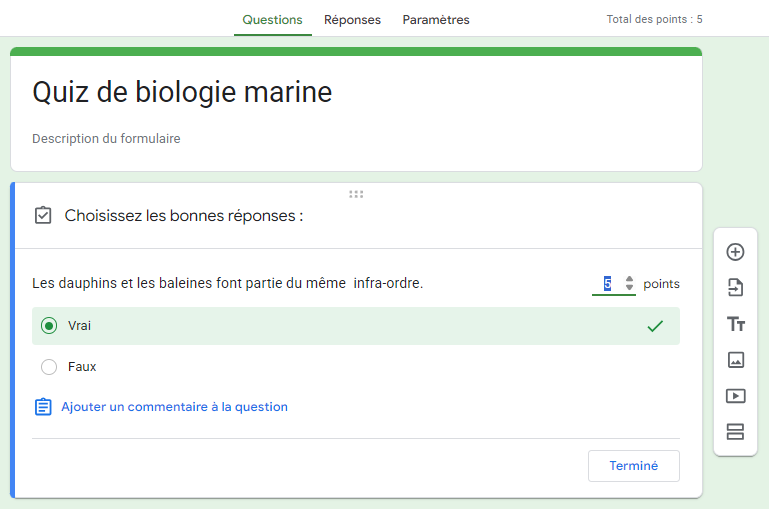This screenshot has width=769, height=509.
Task: Click the drag handle above the question
Action: (x=356, y=194)
